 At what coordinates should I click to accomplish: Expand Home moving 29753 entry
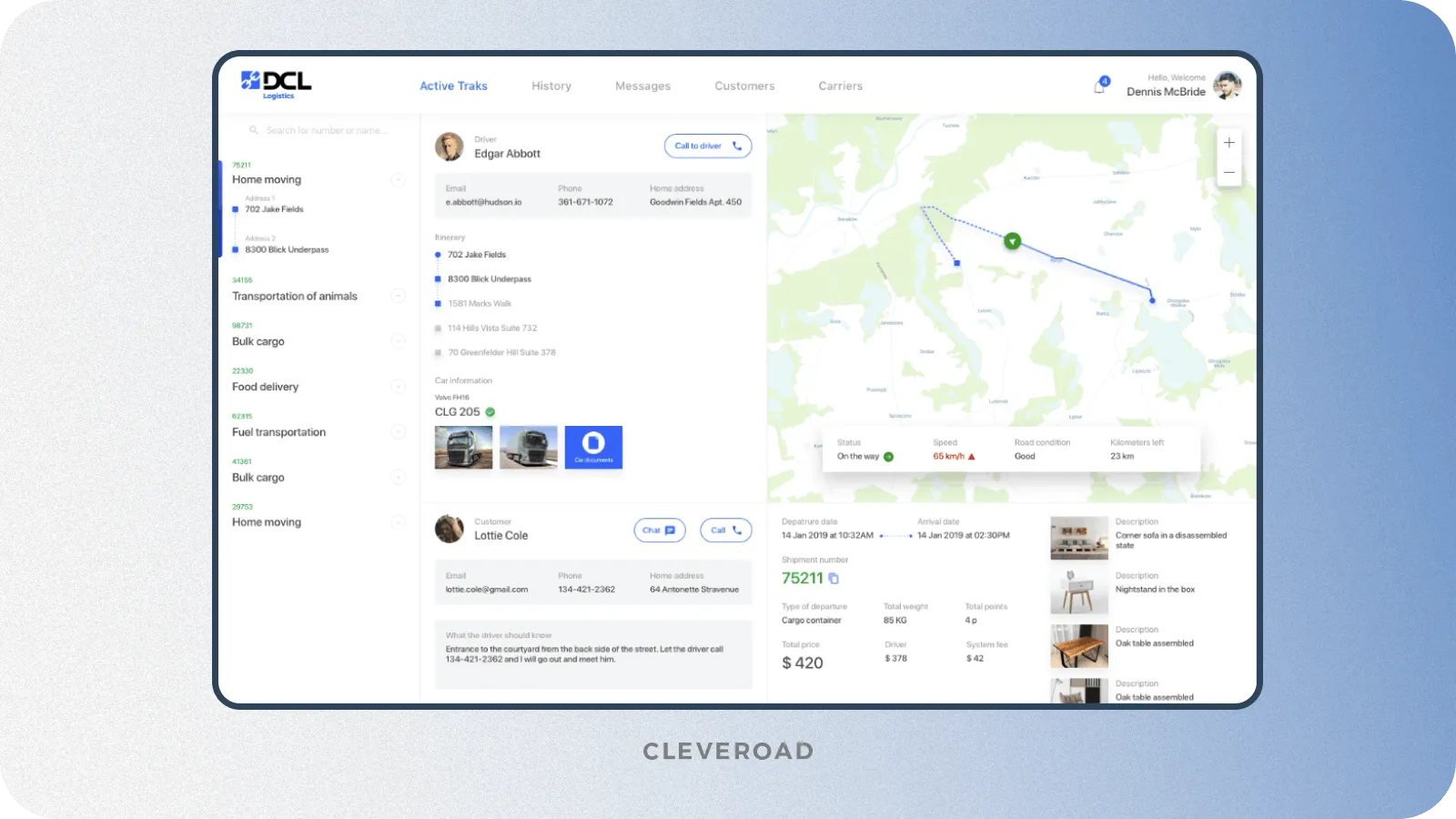point(398,522)
